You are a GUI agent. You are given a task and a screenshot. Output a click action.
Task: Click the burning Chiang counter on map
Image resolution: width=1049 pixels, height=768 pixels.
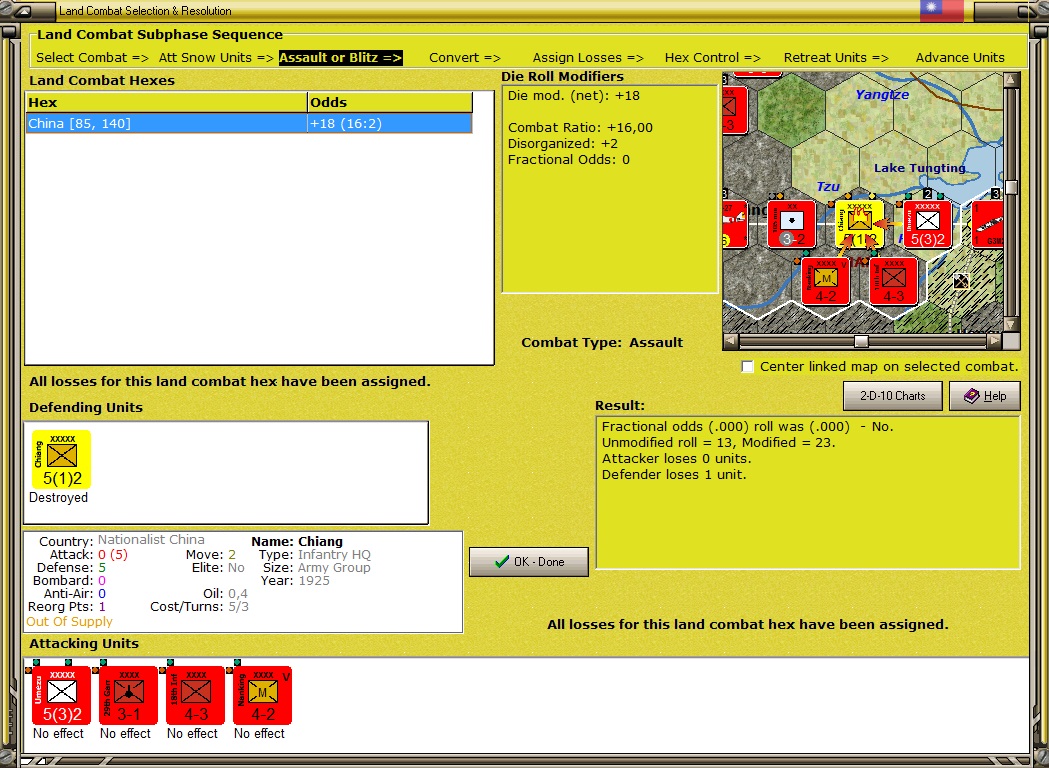(x=859, y=224)
